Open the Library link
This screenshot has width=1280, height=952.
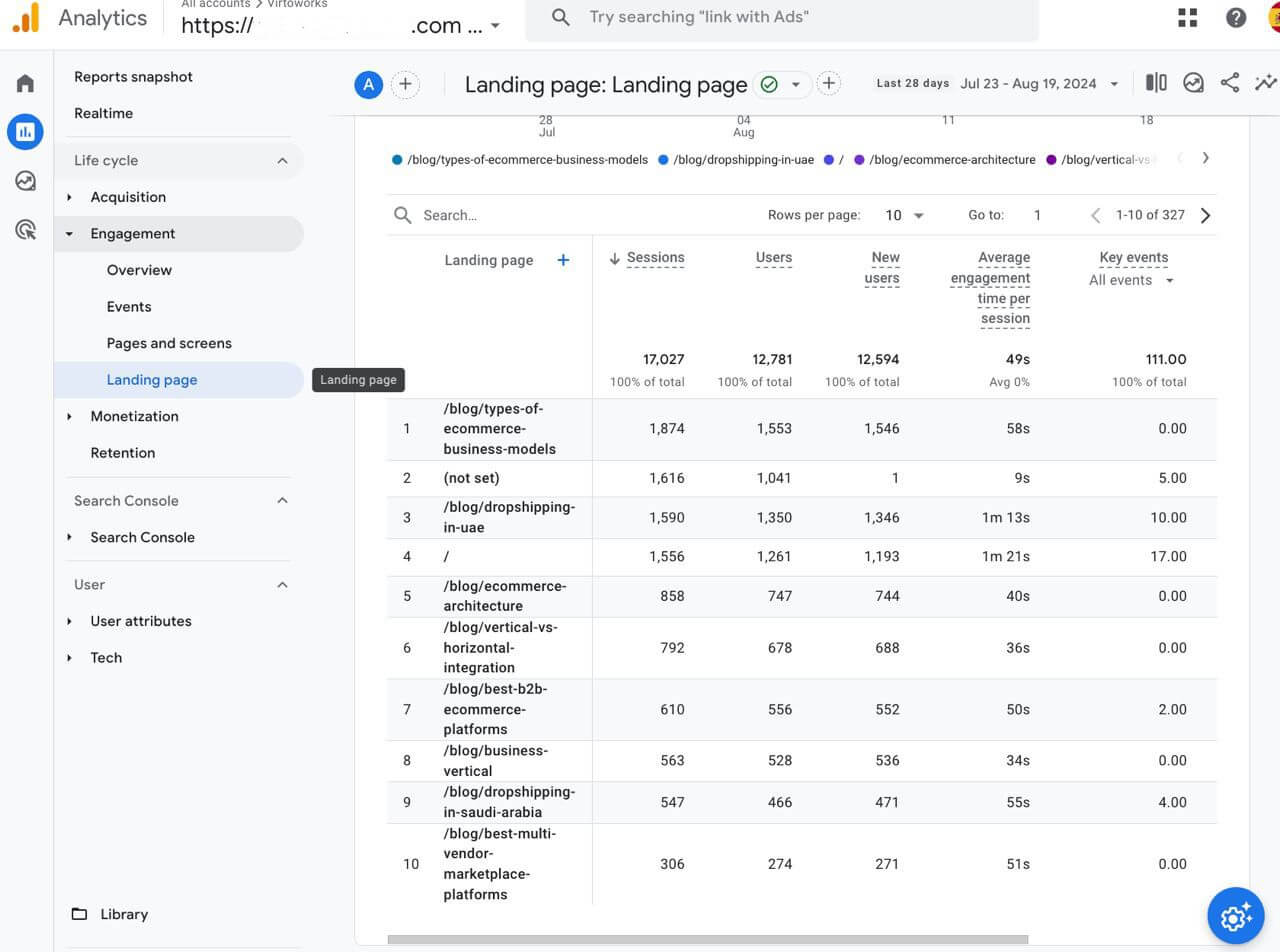click(124, 914)
